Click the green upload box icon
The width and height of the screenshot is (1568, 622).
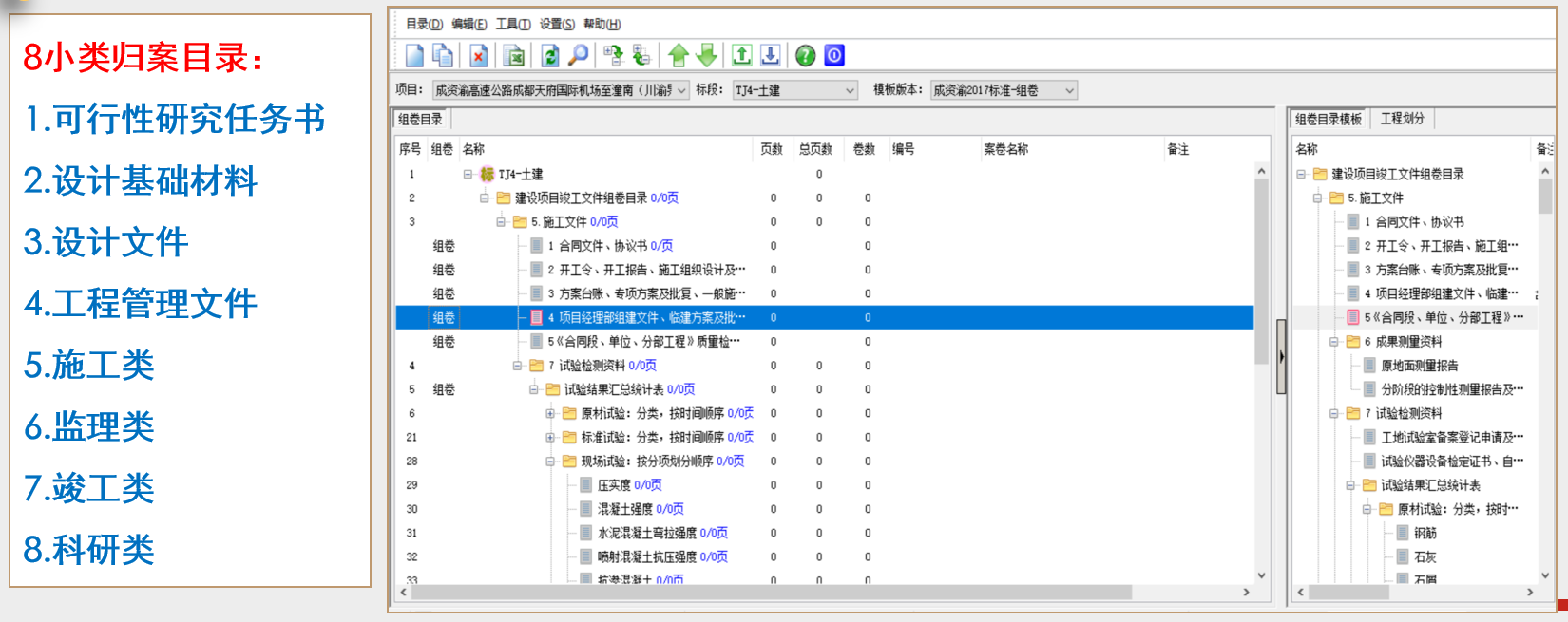pyautogui.click(x=742, y=56)
